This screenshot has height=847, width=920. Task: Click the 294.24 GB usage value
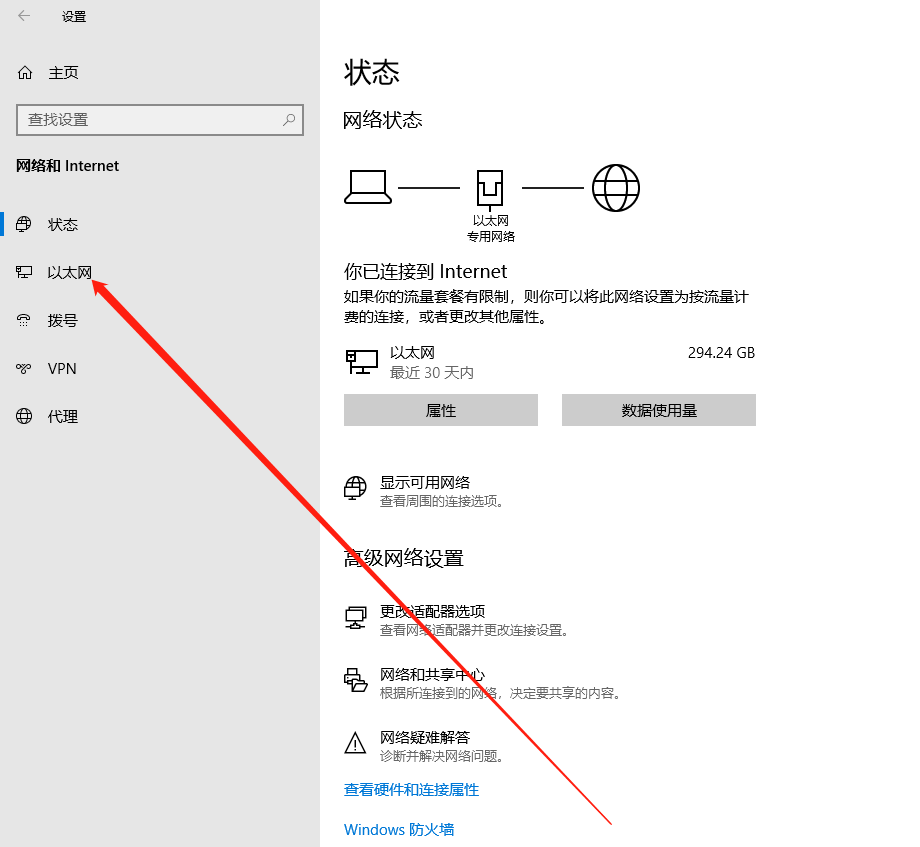click(x=721, y=353)
